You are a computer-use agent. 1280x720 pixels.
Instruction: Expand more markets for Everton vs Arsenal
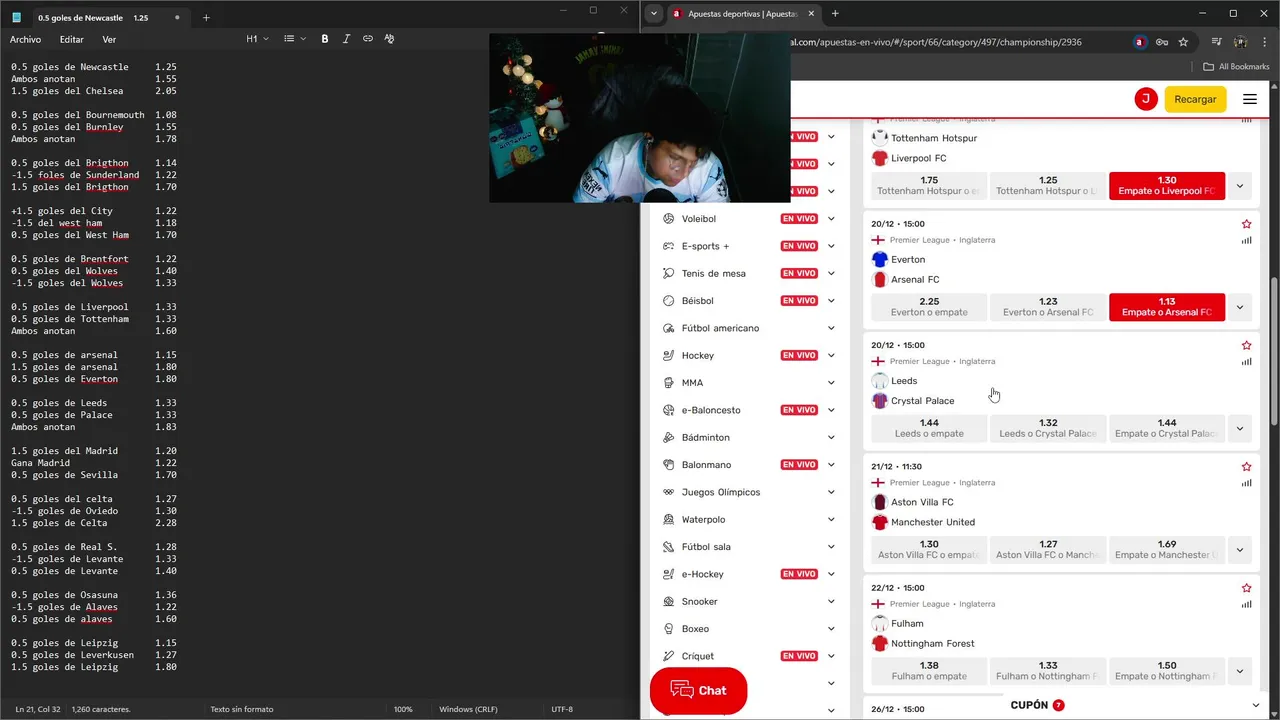tap(1240, 307)
